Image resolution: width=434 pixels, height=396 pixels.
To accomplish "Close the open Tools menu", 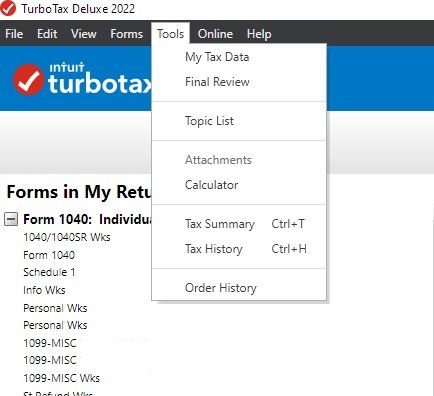I will click(171, 34).
